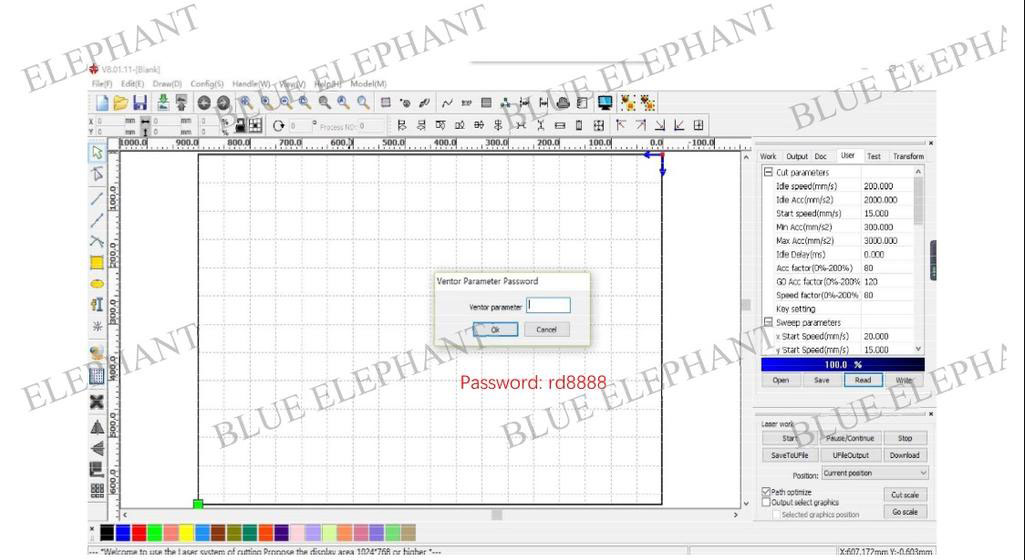The height and width of the screenshot is (560, 1025).
Task: Click the lock aspect ratio icon
Action: (240, 125)
